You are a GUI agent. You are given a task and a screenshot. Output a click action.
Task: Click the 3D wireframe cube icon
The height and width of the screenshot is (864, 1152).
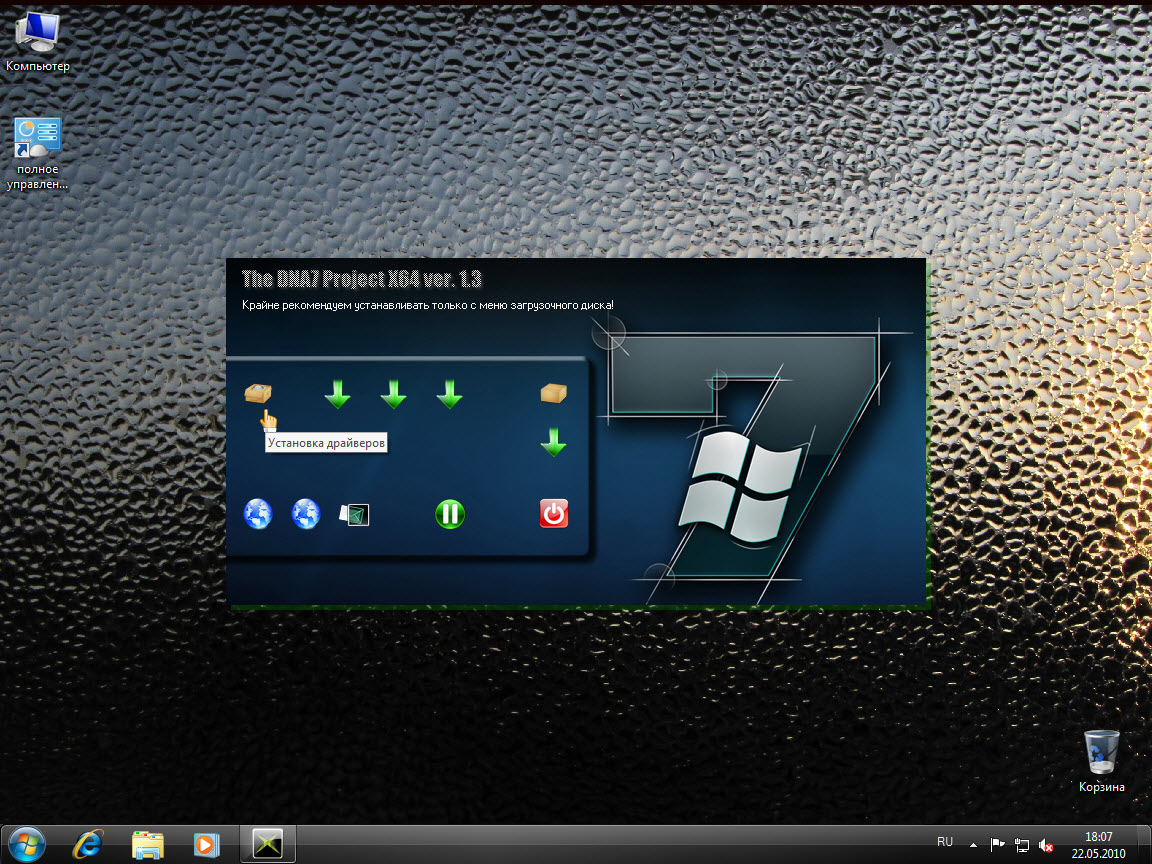pos(355,514)
